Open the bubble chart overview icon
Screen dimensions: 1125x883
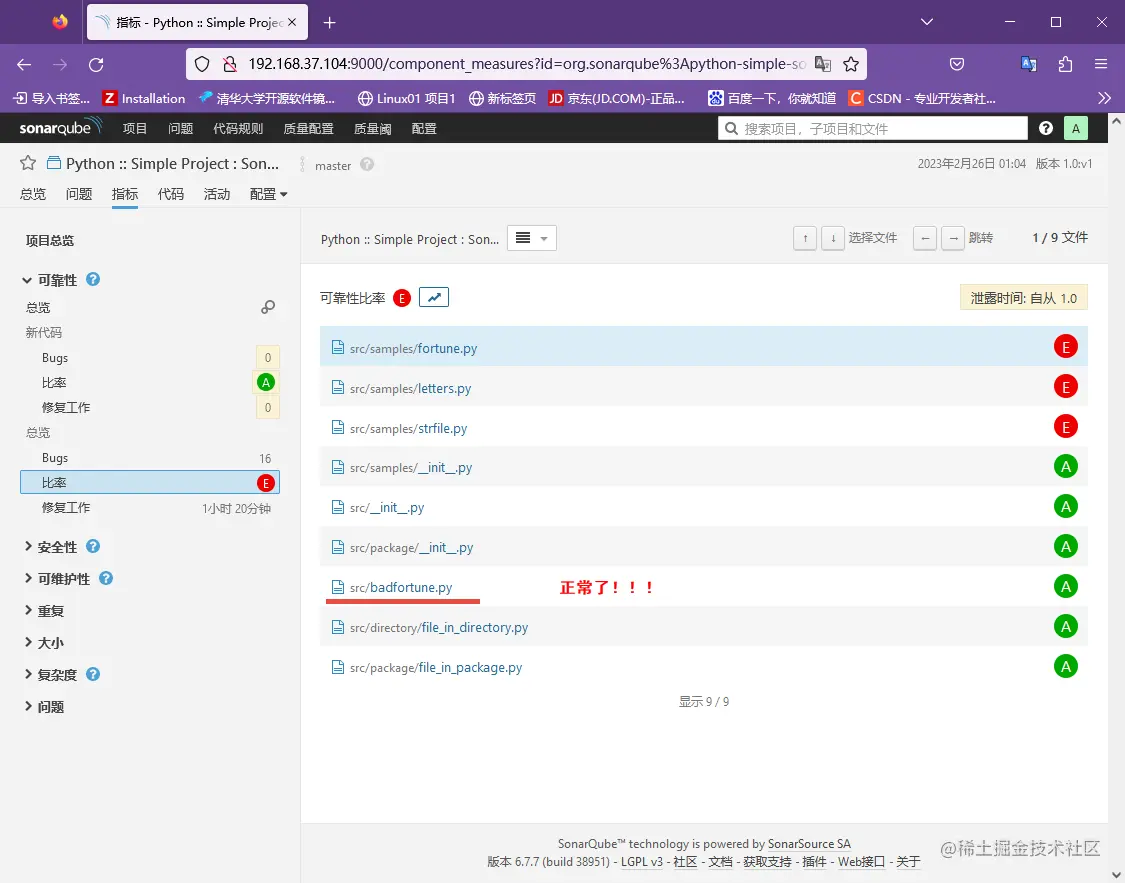tap(268, 307)
